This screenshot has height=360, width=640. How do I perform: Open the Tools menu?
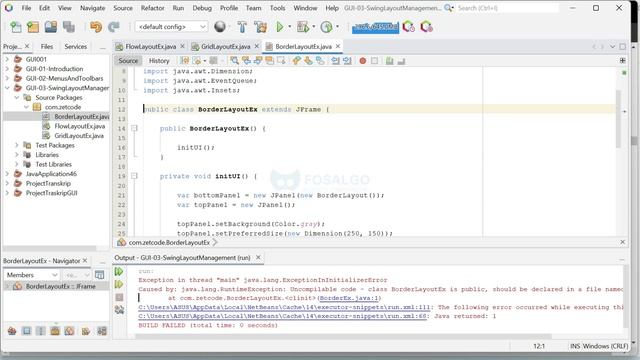click(277, 8)
